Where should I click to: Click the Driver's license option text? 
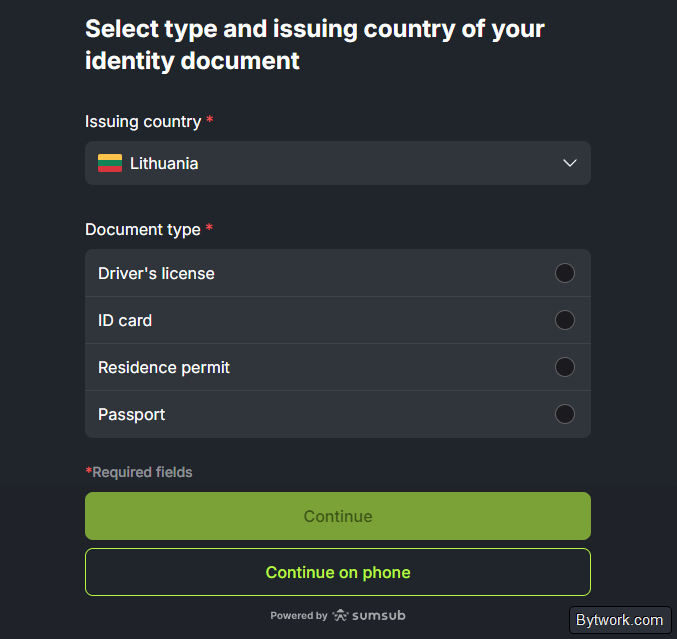pos(156,273)
